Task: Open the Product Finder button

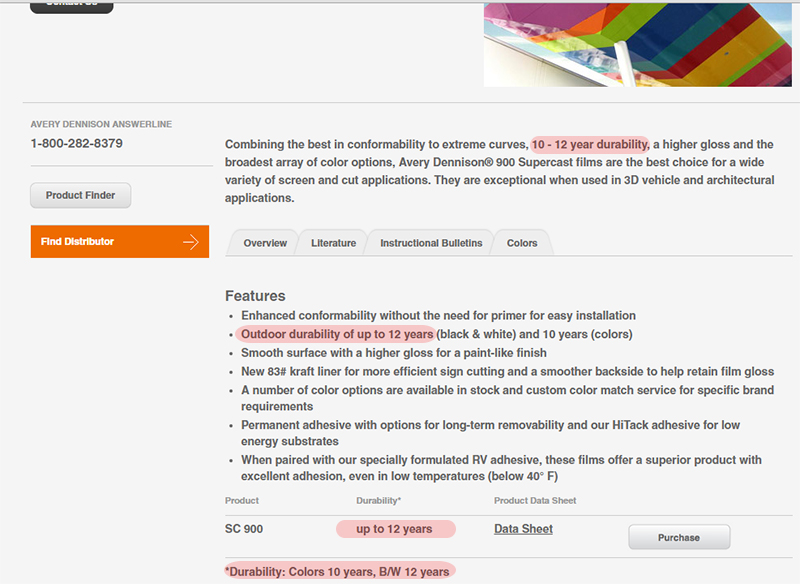Action: point(81,195)
